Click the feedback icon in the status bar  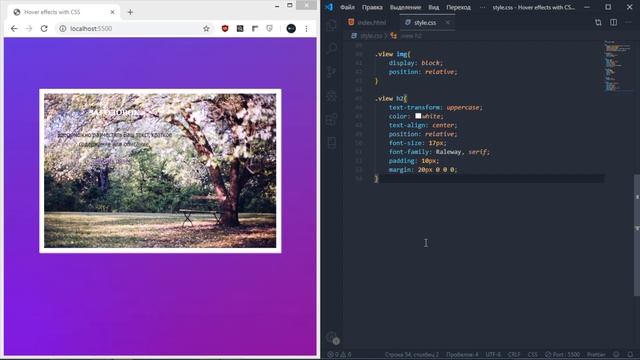click(616, 354)
